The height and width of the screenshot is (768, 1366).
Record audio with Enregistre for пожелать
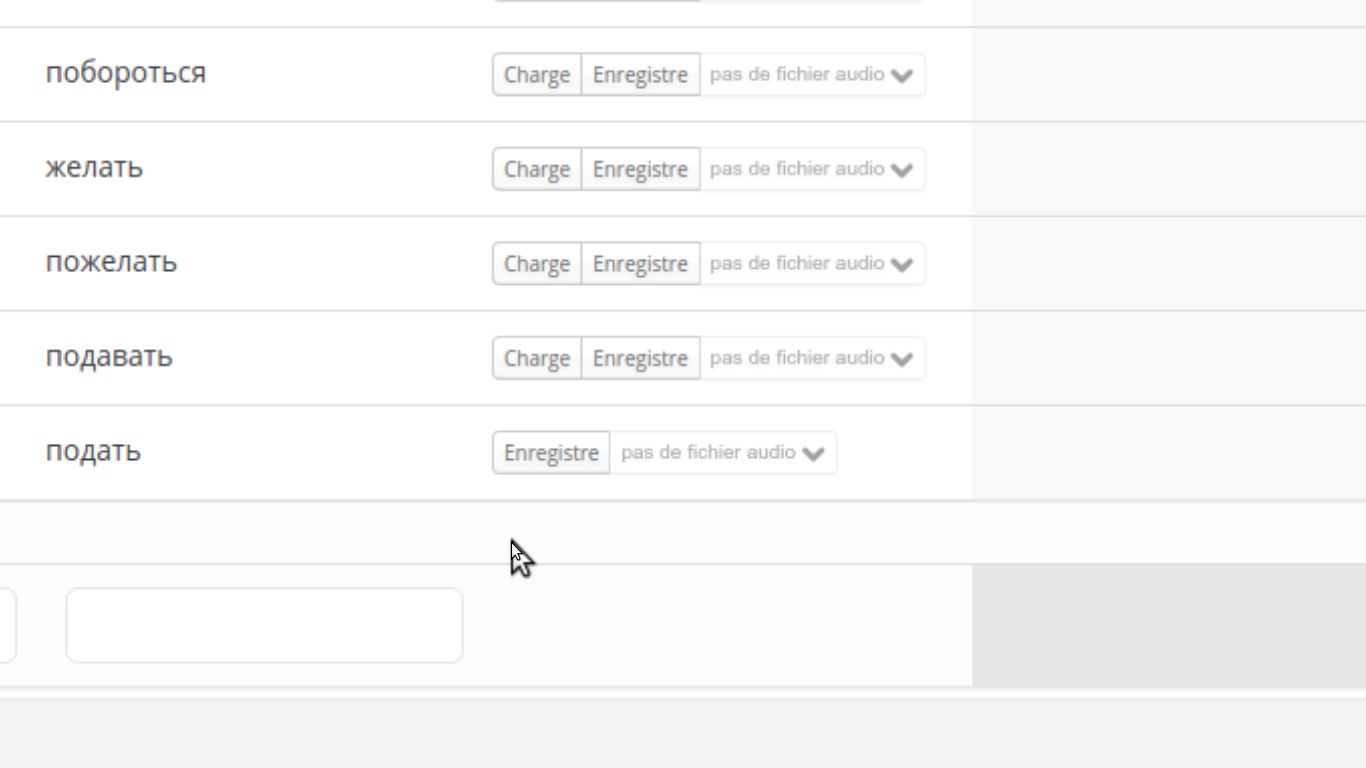(x=640, y=264)
